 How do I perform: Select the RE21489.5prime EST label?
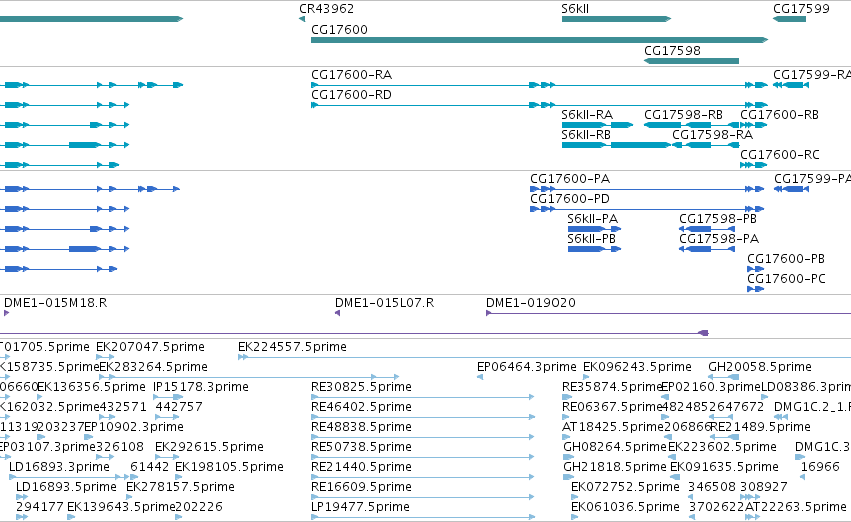pyautogui.click(x=760, y=427)
